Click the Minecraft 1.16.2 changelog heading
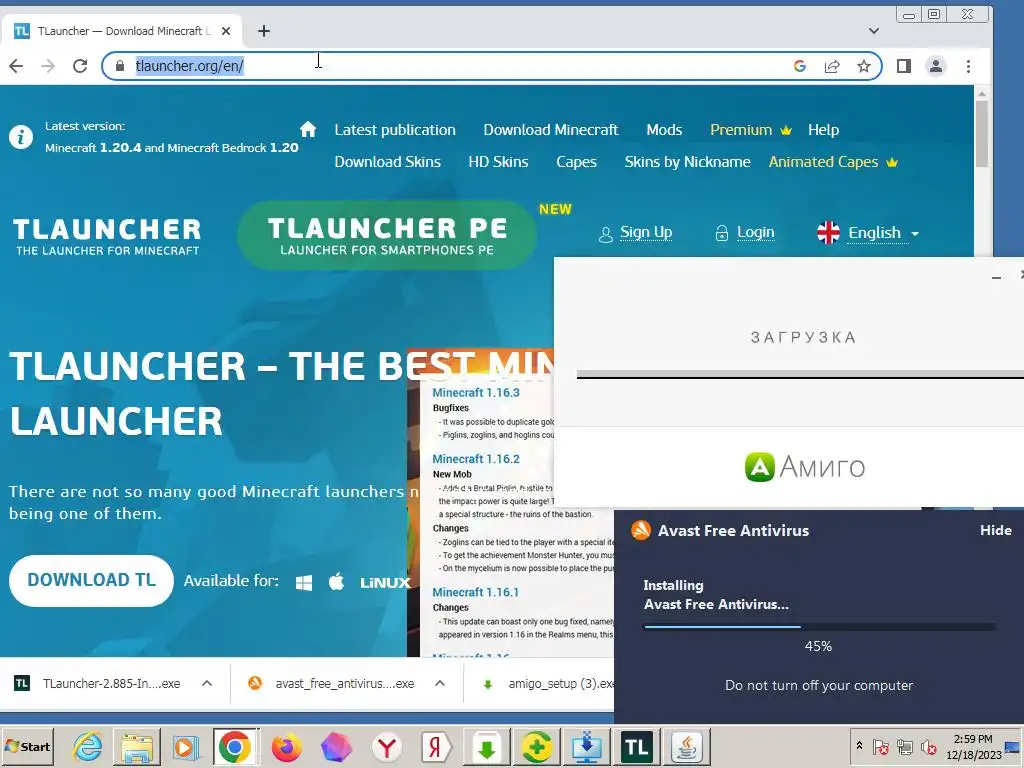This screenshot has height=768, width=1024. 476,459
